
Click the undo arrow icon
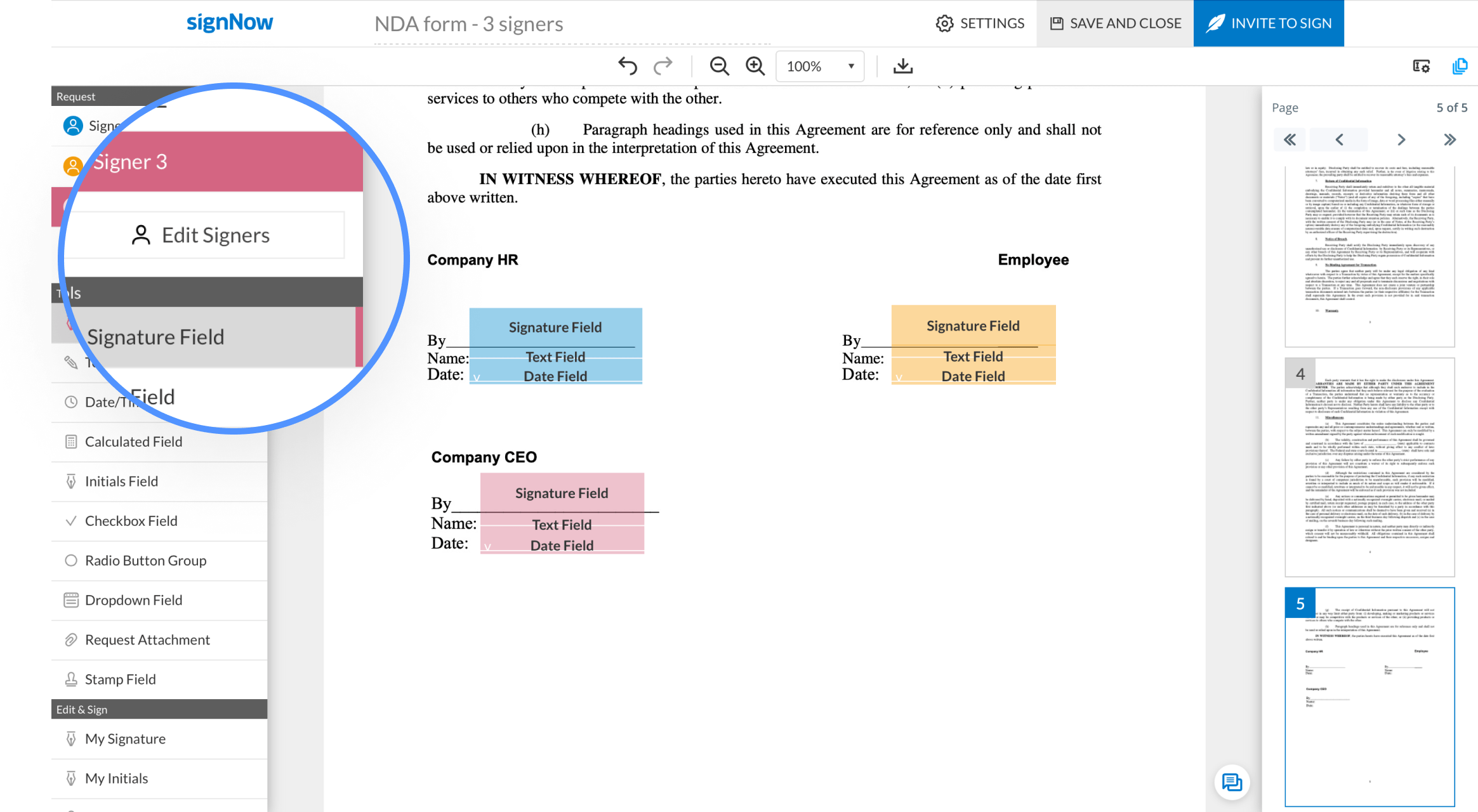627,66
